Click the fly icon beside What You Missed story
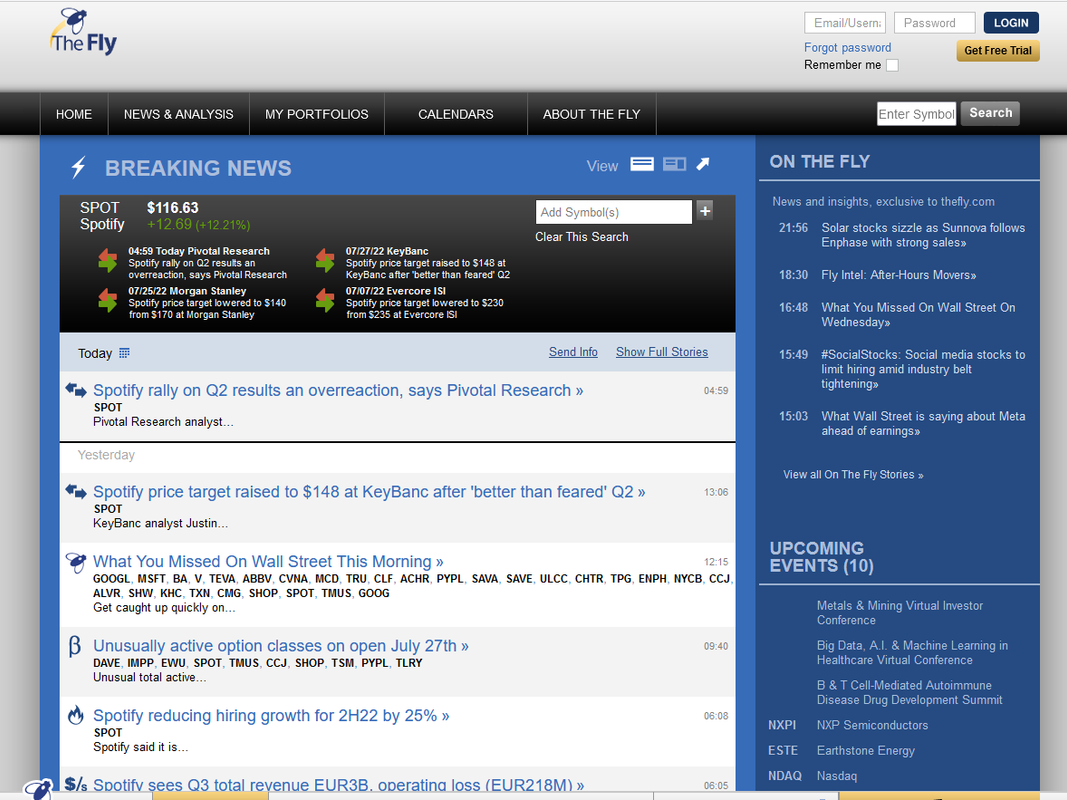This screenshot has width=1067, height=800. (76, 562)
